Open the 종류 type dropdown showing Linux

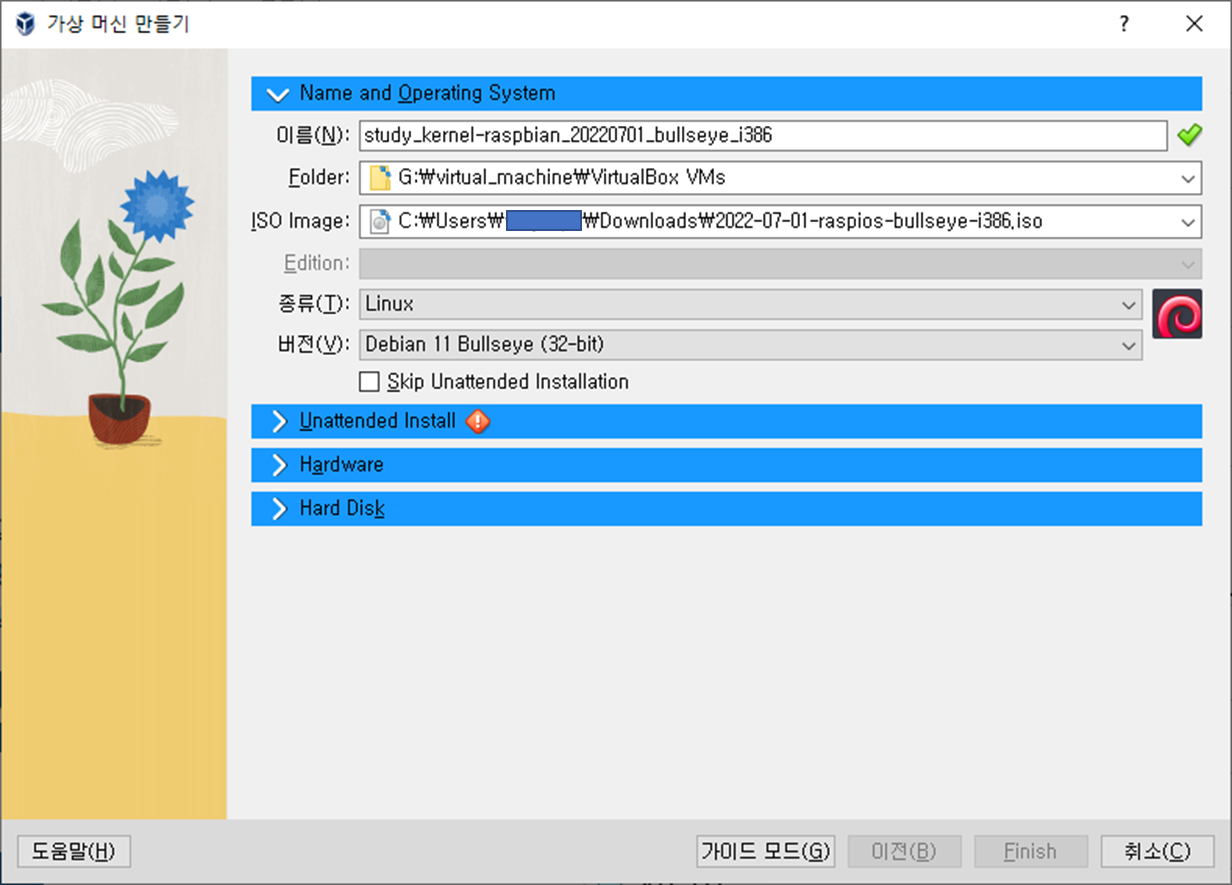click(1128, 304)
